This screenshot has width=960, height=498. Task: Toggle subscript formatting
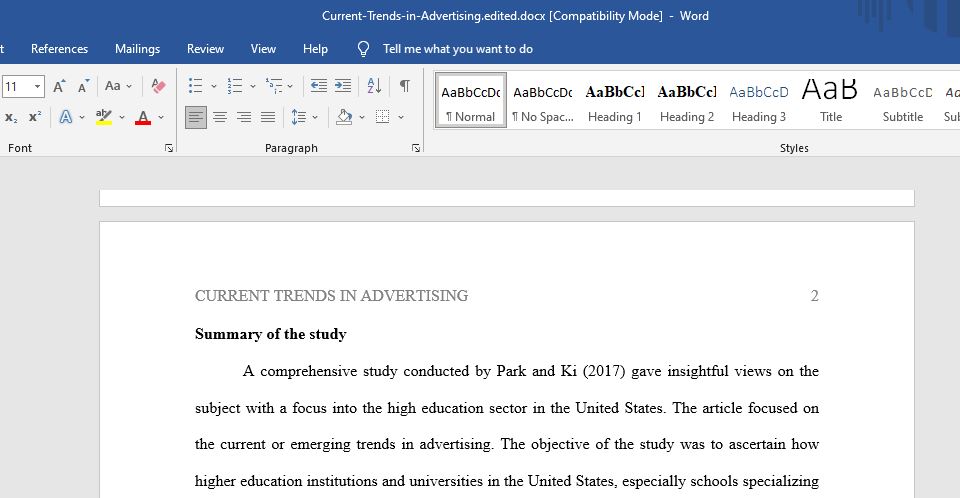(x=11, y=117)
